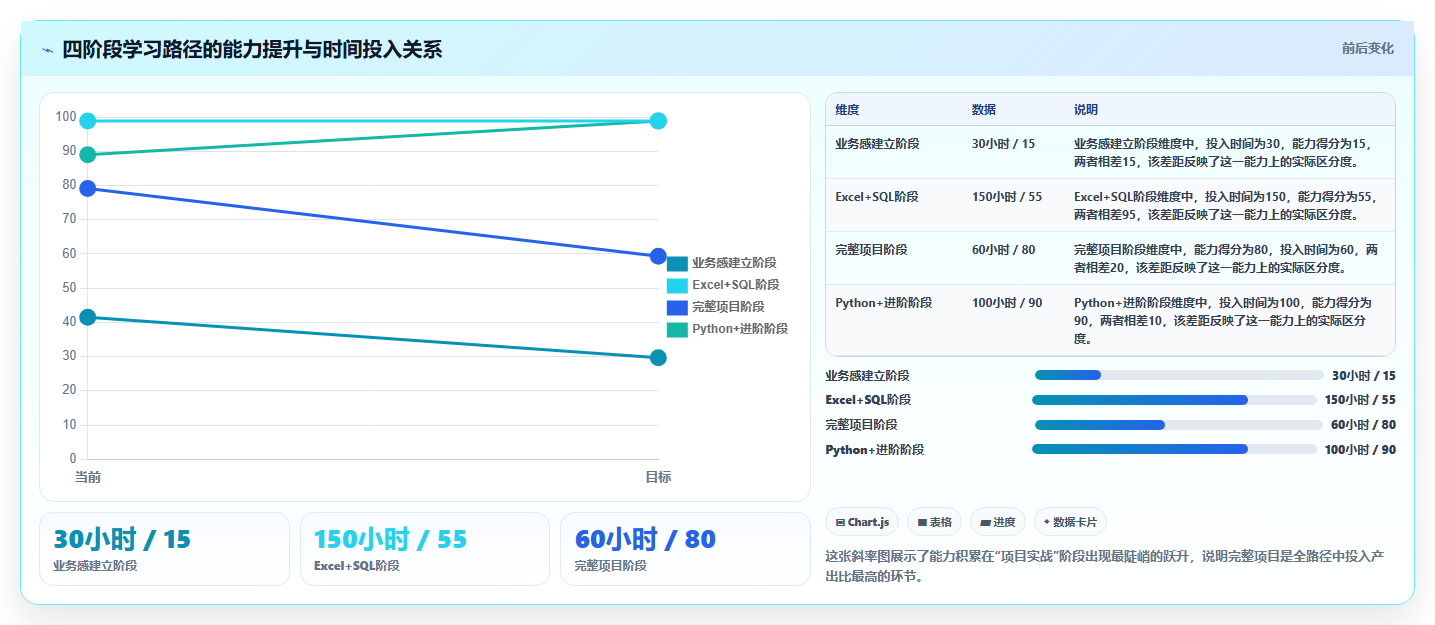Click the 完整项目阶段 progress bar
The height and width of the screenshot is (625, 1435).
pyautogui.click(x=1180, y=425)
